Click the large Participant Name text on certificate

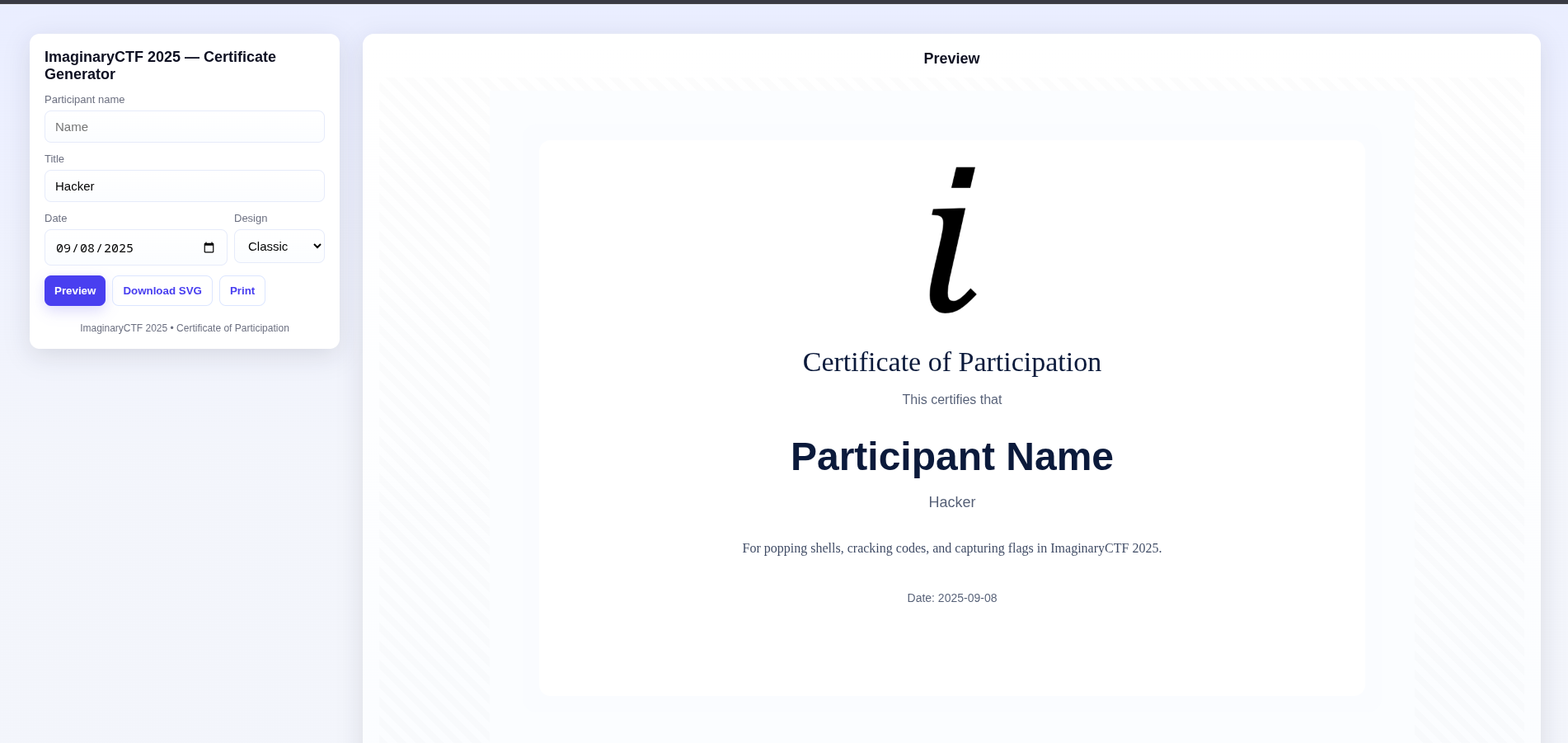pos(951,457)
